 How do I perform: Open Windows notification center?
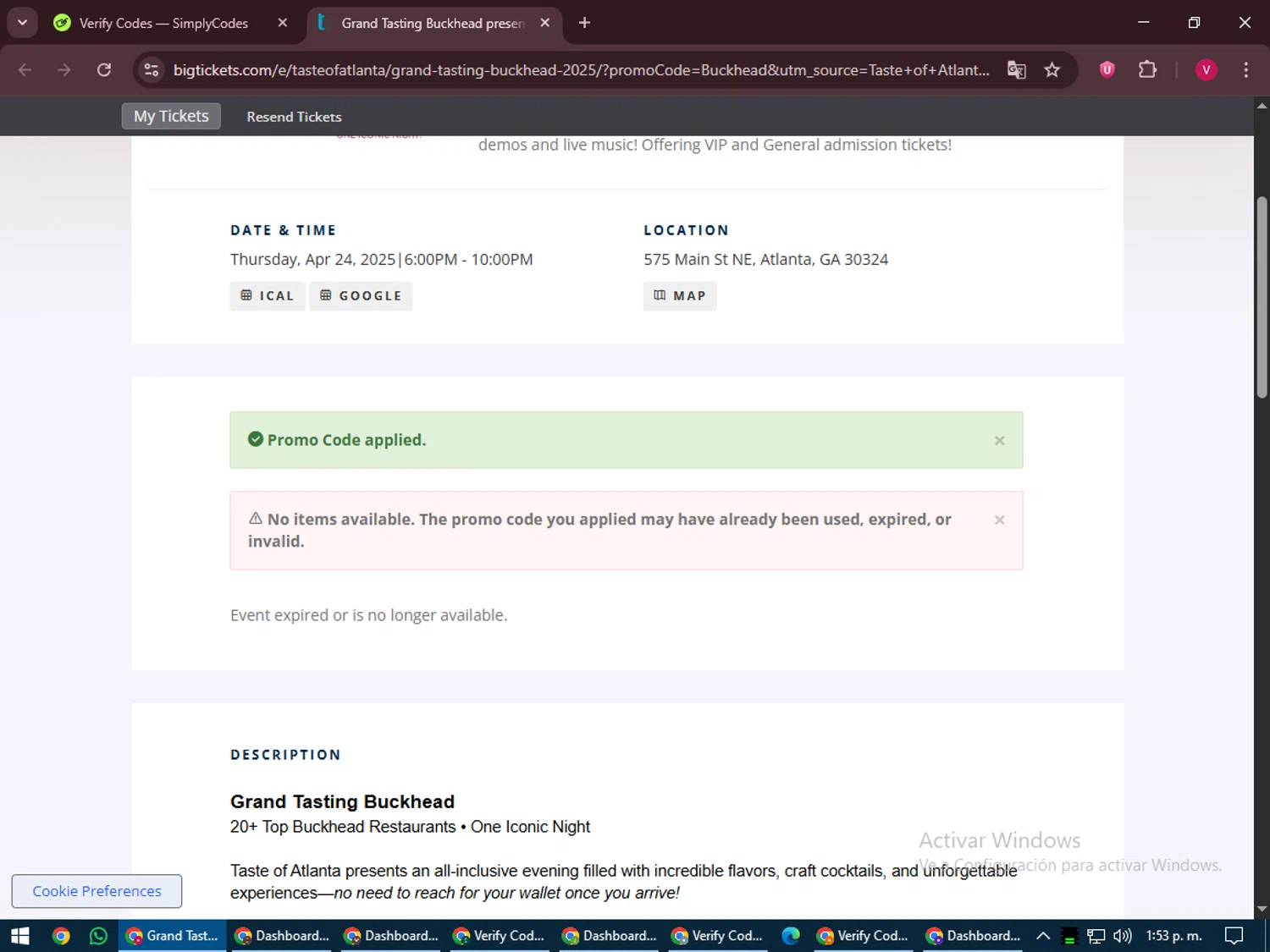(1234, 935)
